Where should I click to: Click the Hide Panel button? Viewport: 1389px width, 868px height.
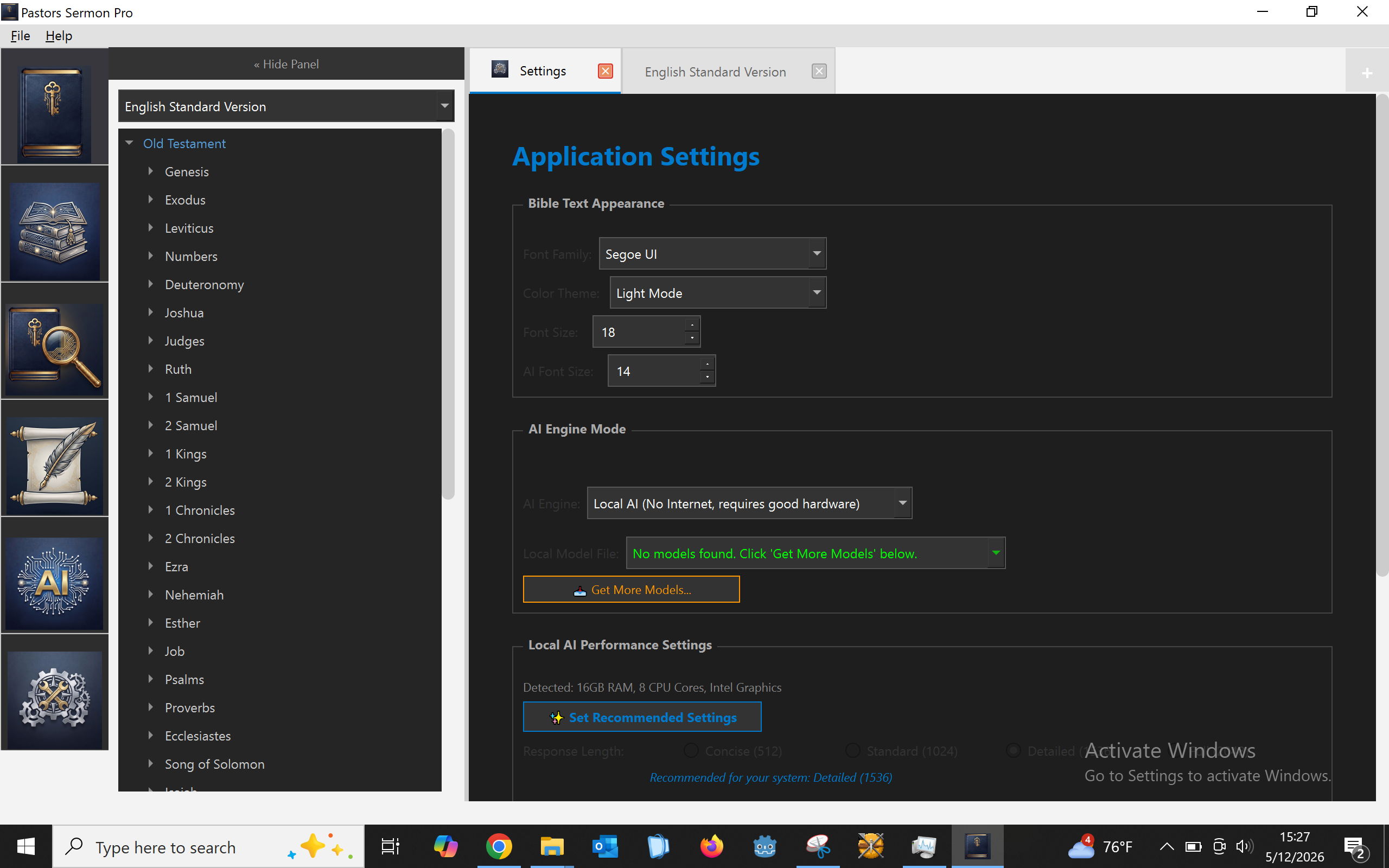click(286, 63)
